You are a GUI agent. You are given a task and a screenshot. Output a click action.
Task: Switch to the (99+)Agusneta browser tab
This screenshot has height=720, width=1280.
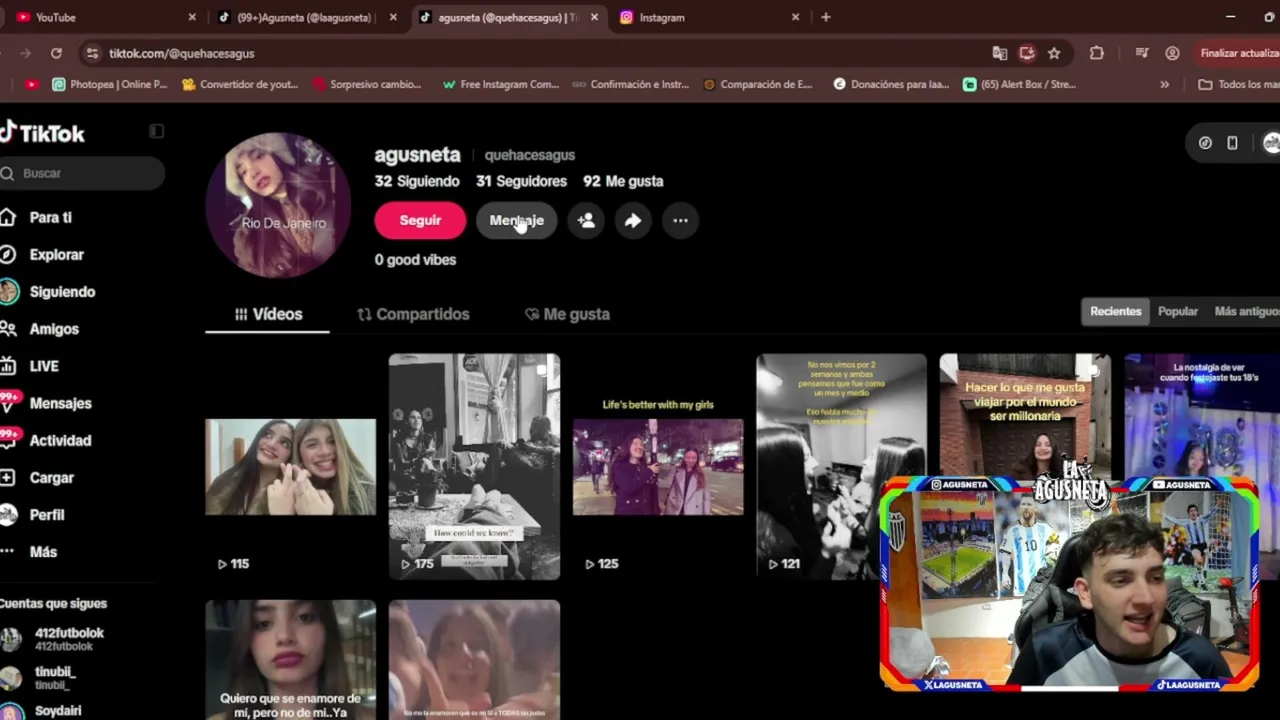pos(305,17)
